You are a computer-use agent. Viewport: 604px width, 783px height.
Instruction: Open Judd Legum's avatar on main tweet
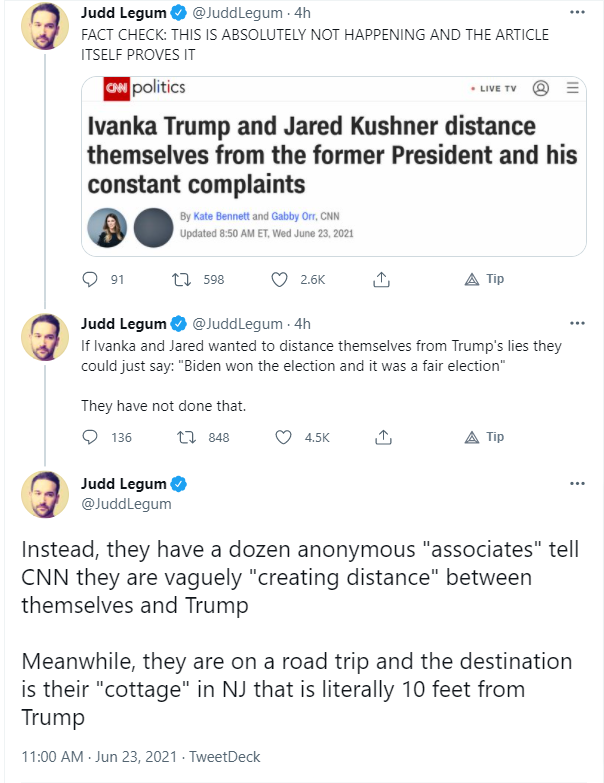pos(44,494)
